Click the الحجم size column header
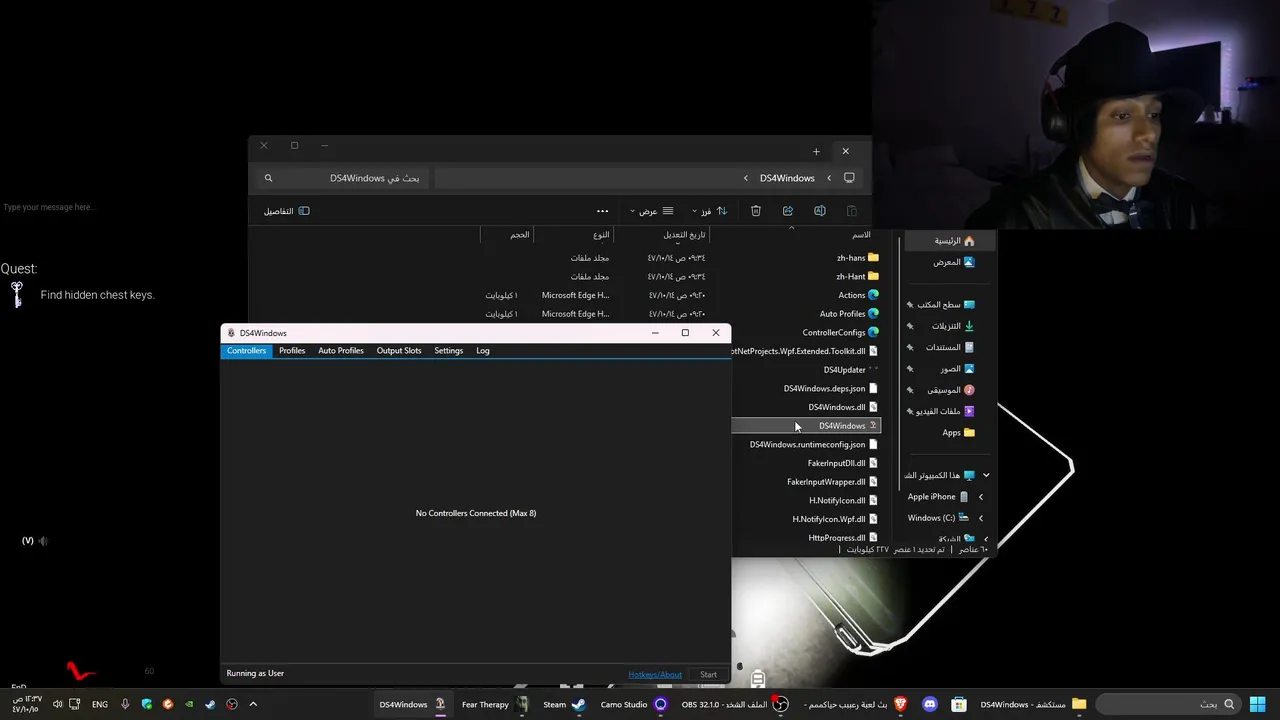1280x720 pixels. coord(520,235)
